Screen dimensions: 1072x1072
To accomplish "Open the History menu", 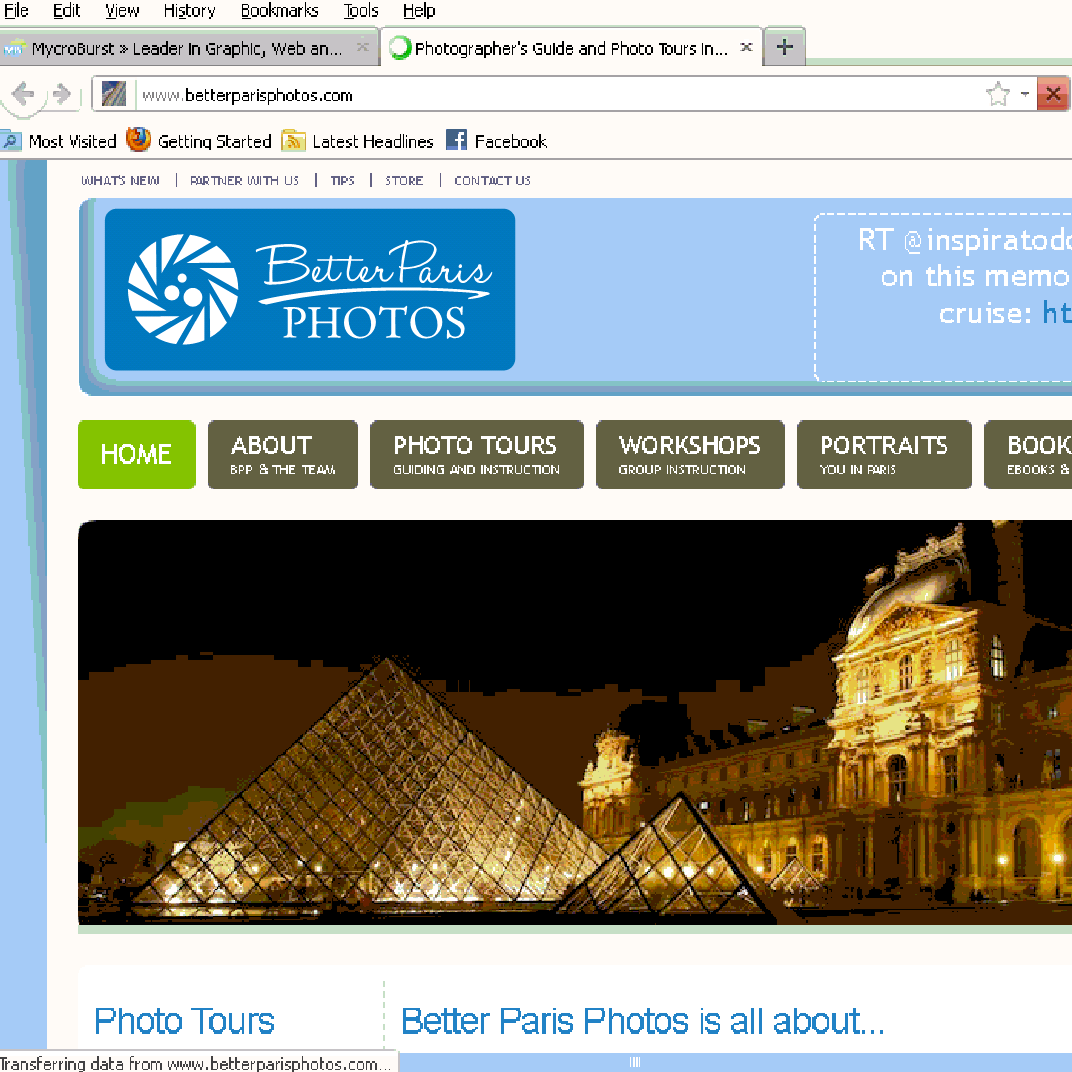I will point(189,11).
